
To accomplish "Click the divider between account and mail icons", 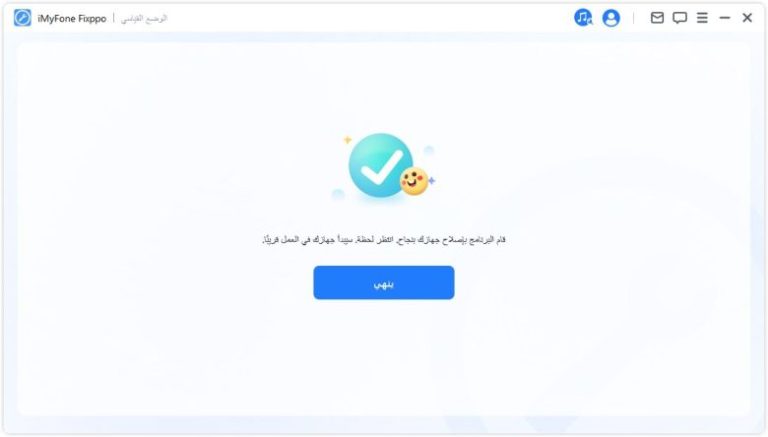I will 633,18.
